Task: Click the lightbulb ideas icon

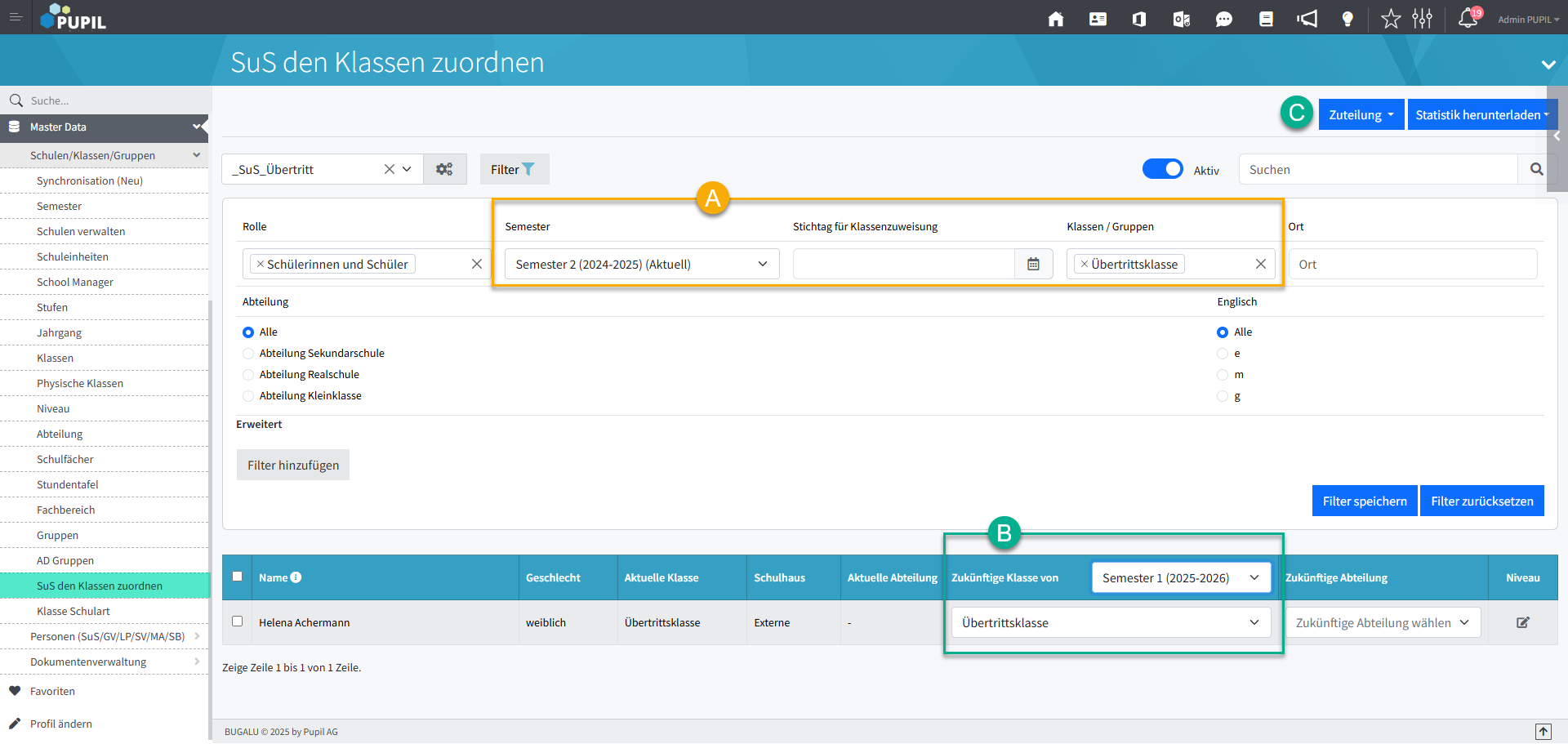Action: (1347, 19)
